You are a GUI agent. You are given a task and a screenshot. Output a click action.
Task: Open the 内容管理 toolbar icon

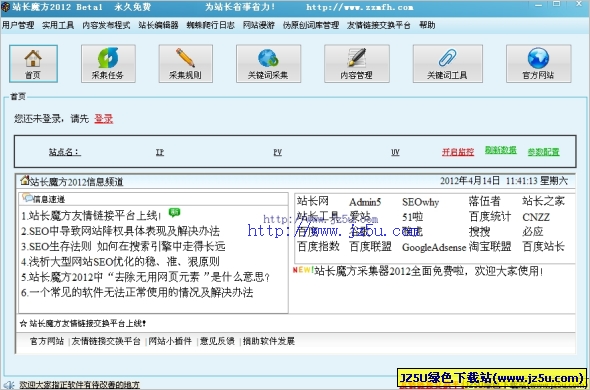tap(357, 64)
